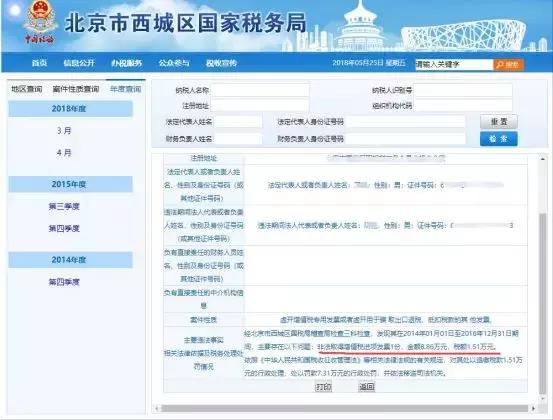Click the 纳税人名称 input field
Viewport: 553px width, 420px height.
pyautogui.click(x=260, y=90)
